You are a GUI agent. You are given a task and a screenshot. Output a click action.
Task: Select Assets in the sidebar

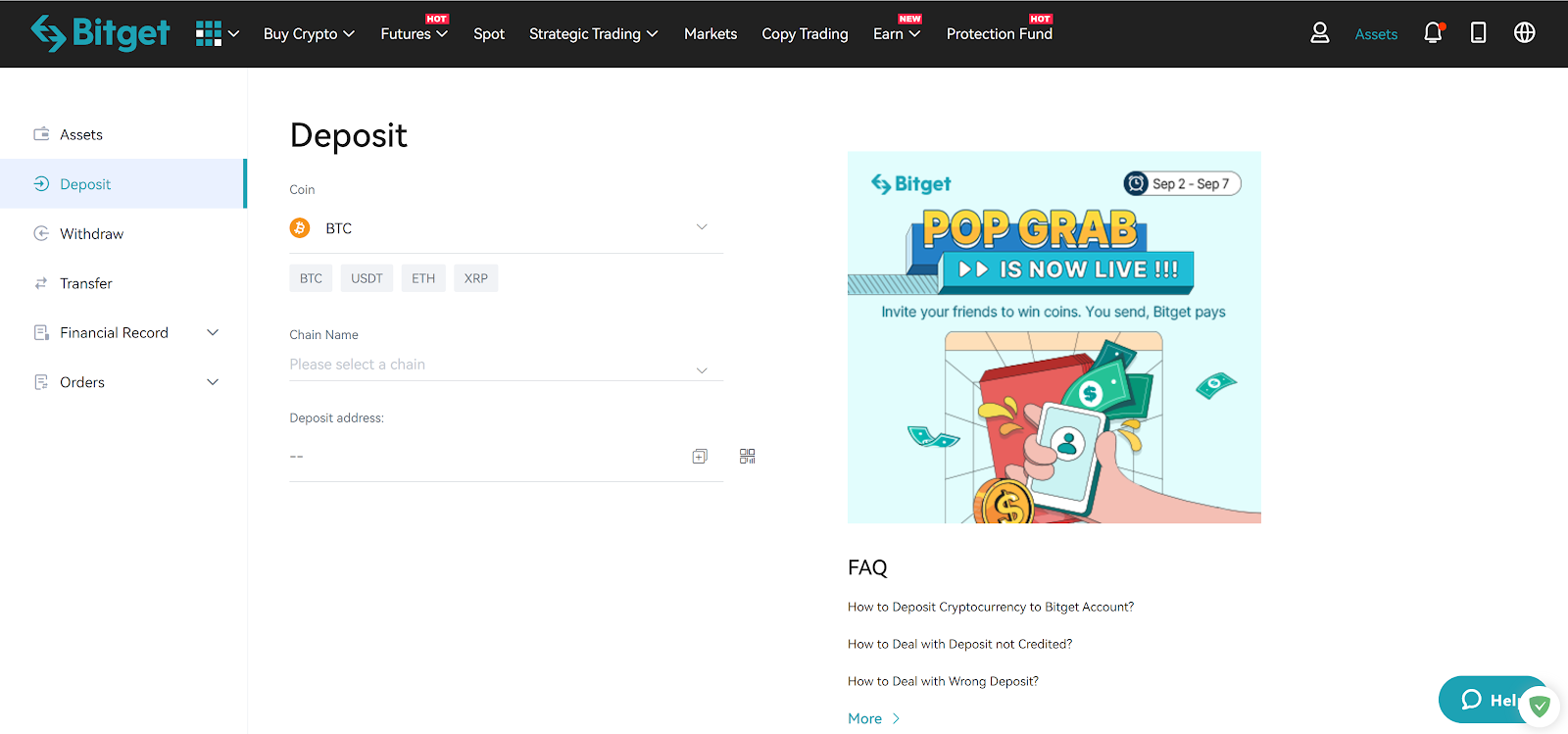[123, 134]
